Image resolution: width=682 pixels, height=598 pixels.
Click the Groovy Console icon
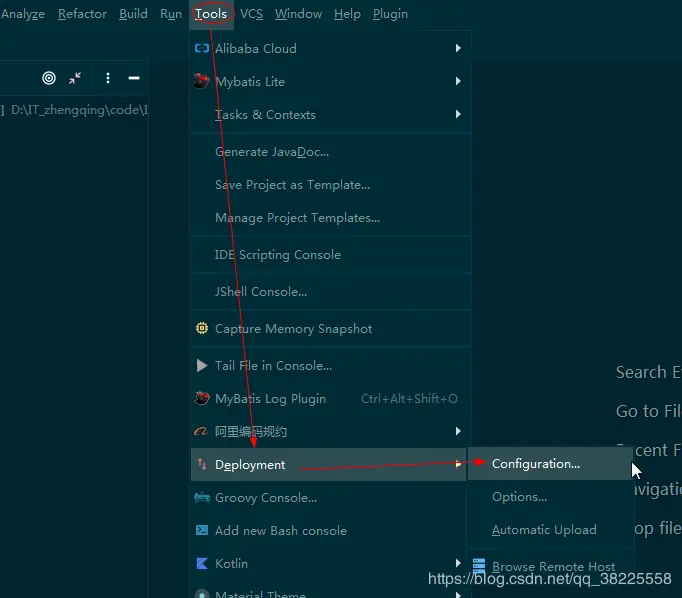coord(202,497)
